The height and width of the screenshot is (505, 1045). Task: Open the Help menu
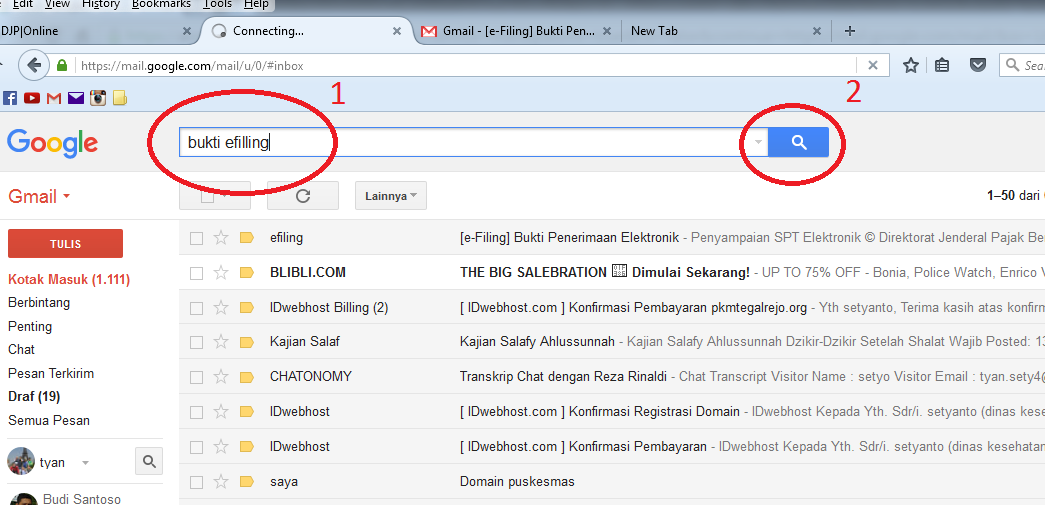click(256, 5)
